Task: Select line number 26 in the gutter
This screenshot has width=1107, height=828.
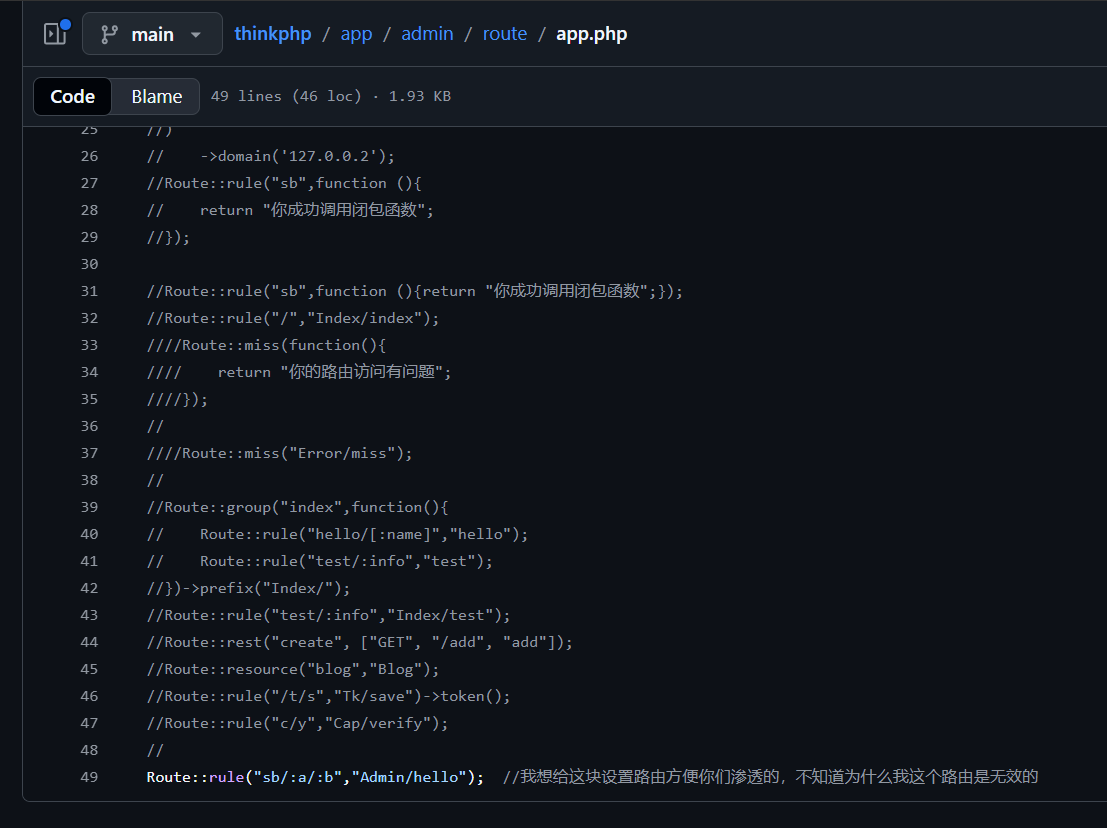Action: pyautogui.click(x=89, y=156)
